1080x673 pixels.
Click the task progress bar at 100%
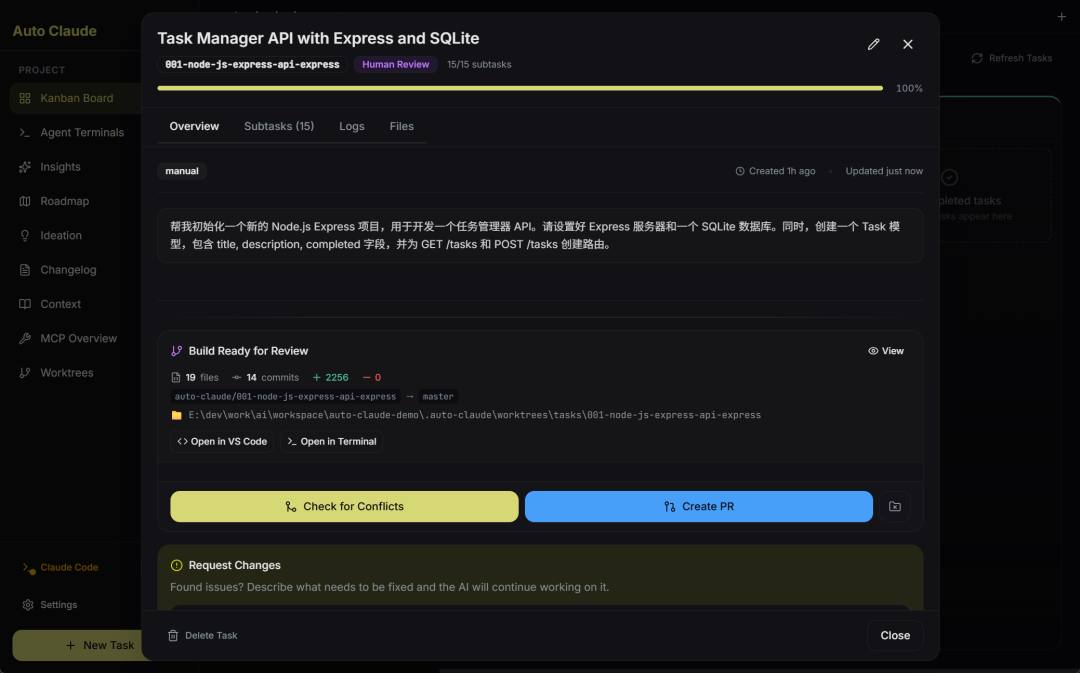pos(520,88)
